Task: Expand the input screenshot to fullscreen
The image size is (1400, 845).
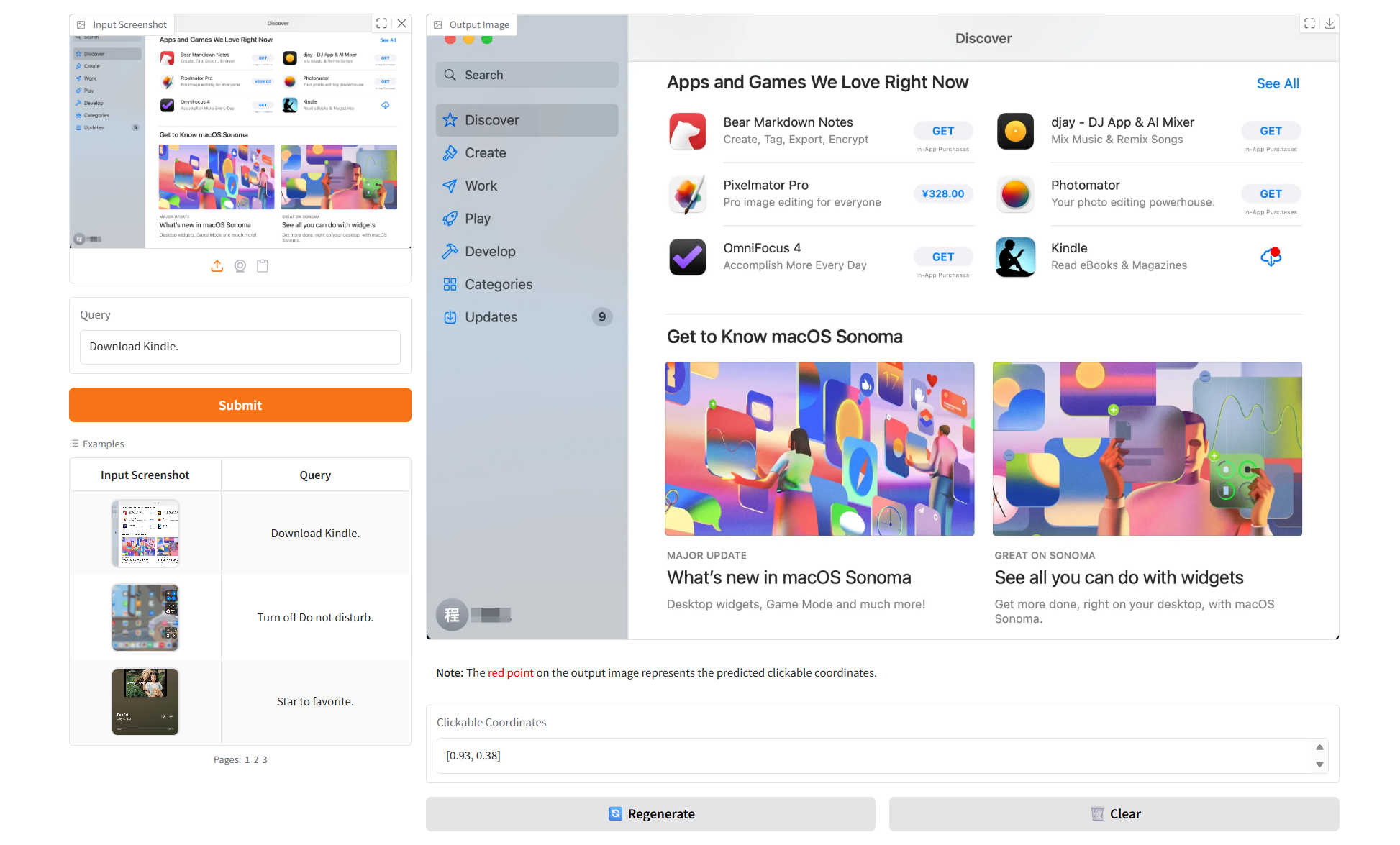Action: (x=381, y=24)
